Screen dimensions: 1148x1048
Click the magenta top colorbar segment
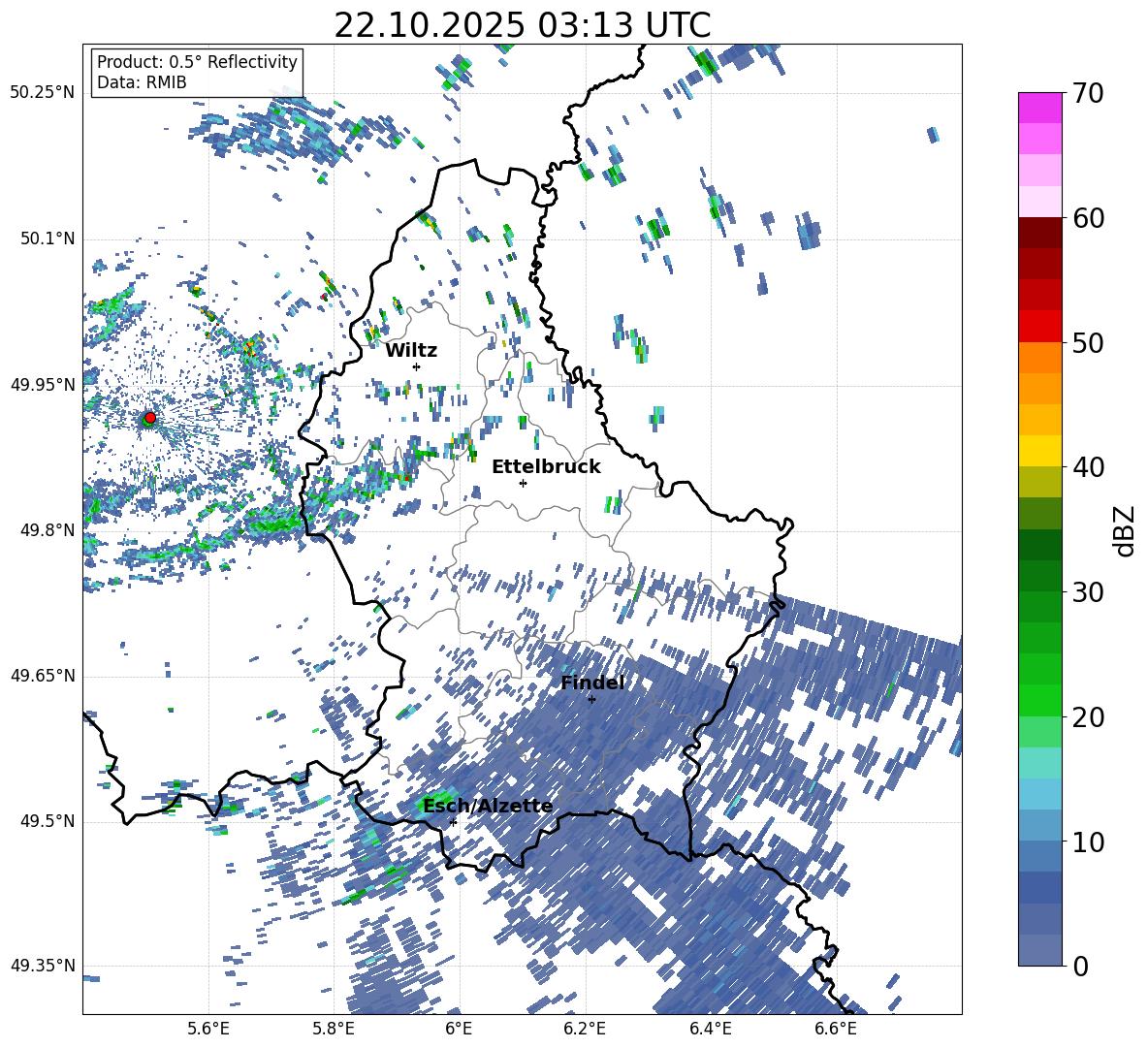(1039, 108)
